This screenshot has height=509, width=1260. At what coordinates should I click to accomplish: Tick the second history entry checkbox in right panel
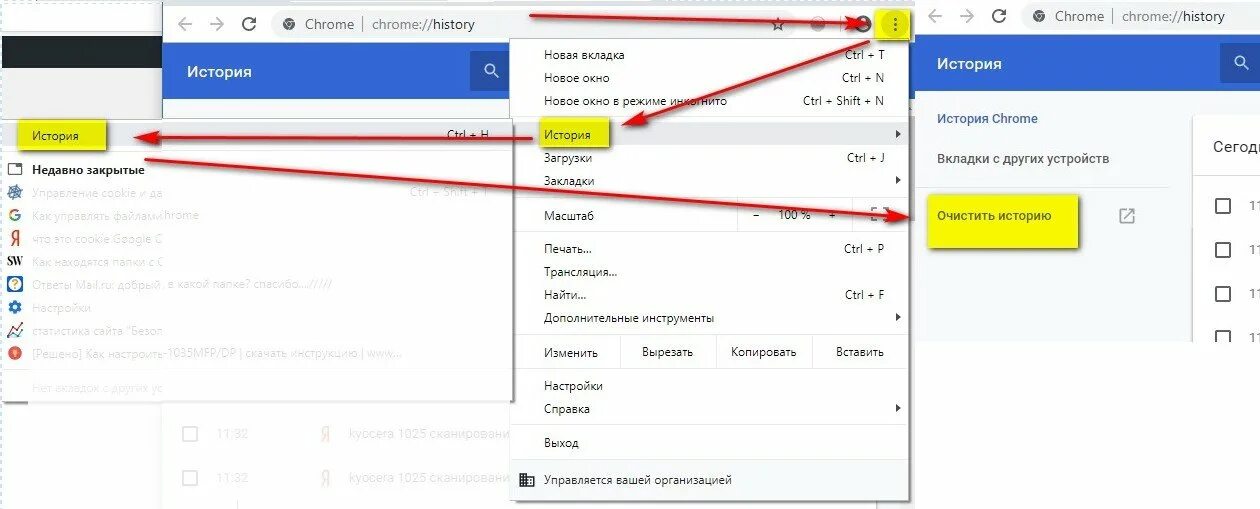(x=1222, y=250)
